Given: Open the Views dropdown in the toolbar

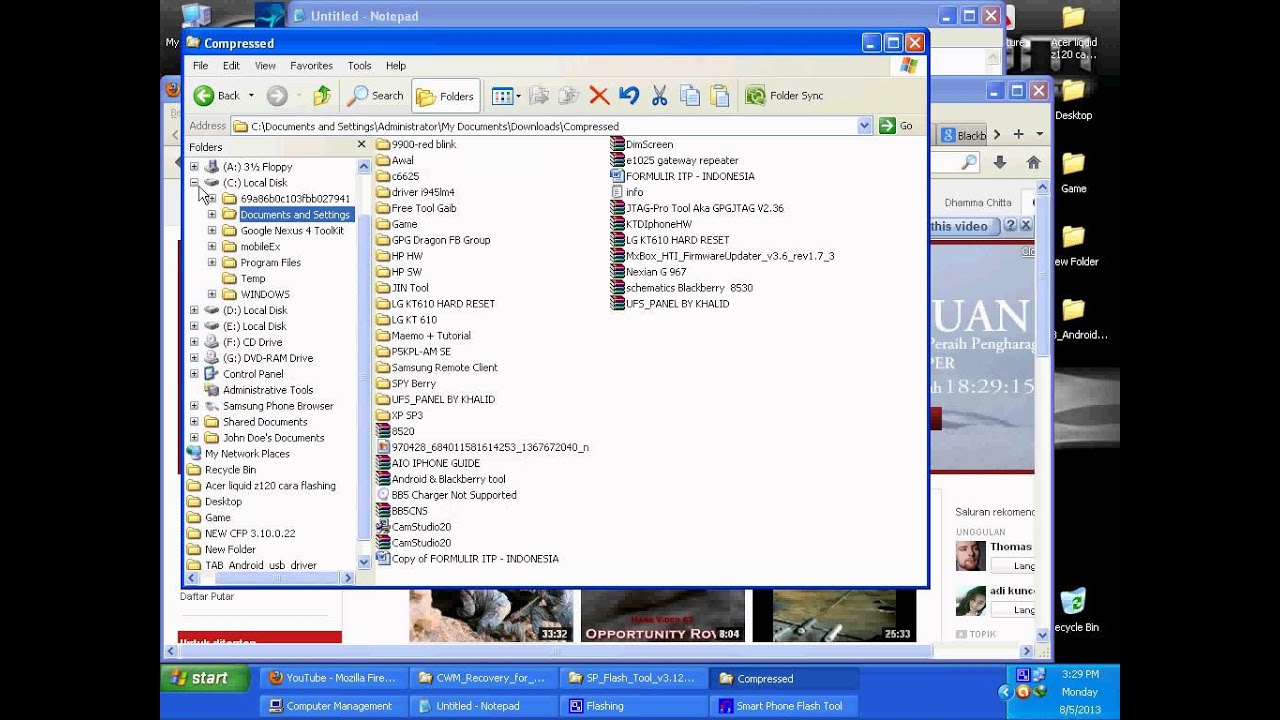Looking at the screenshot, I should (506, 96).
